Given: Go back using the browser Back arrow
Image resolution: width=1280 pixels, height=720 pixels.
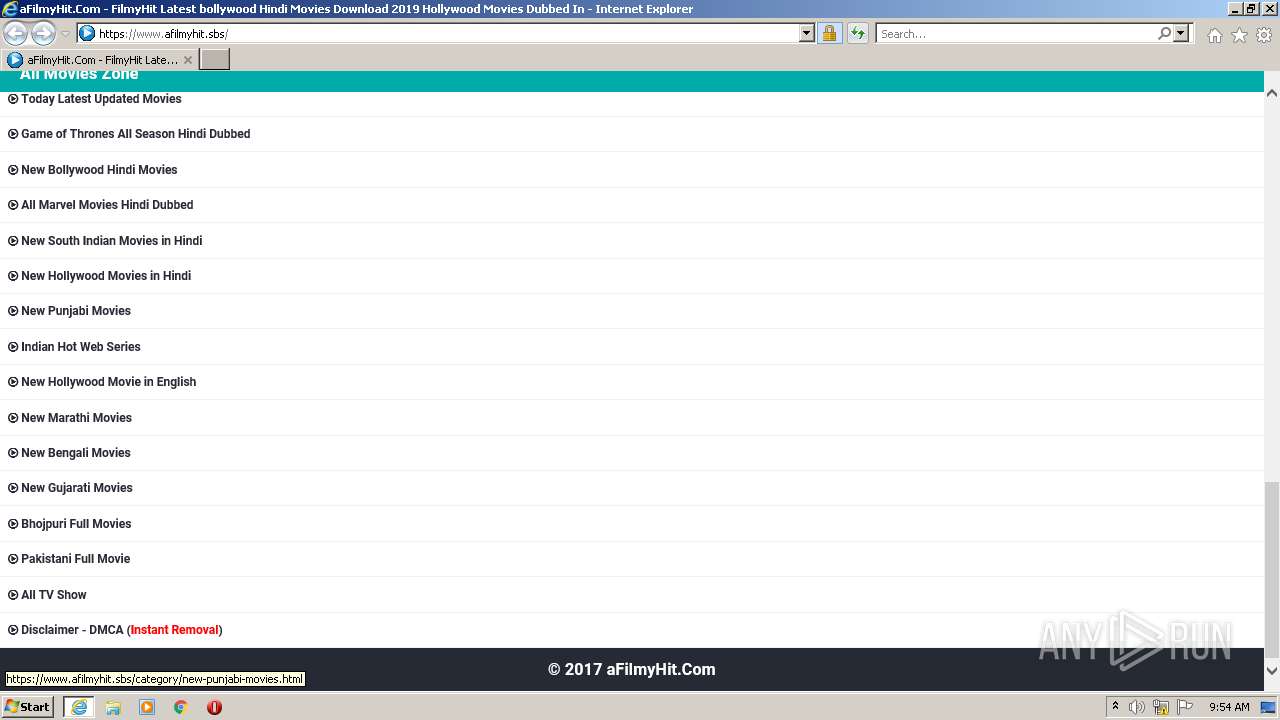Looking at the screenshot, I should click(x=15, y=33).
